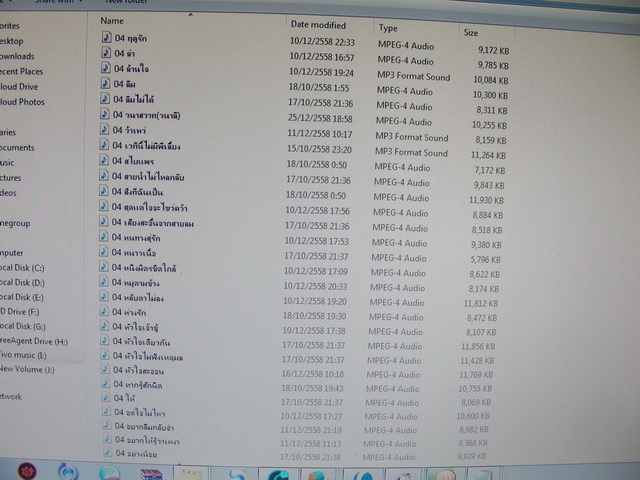Open Local Disk (C:) in sidebar
The width and height of the screenshot is (640, 480).
pos(22,268)
